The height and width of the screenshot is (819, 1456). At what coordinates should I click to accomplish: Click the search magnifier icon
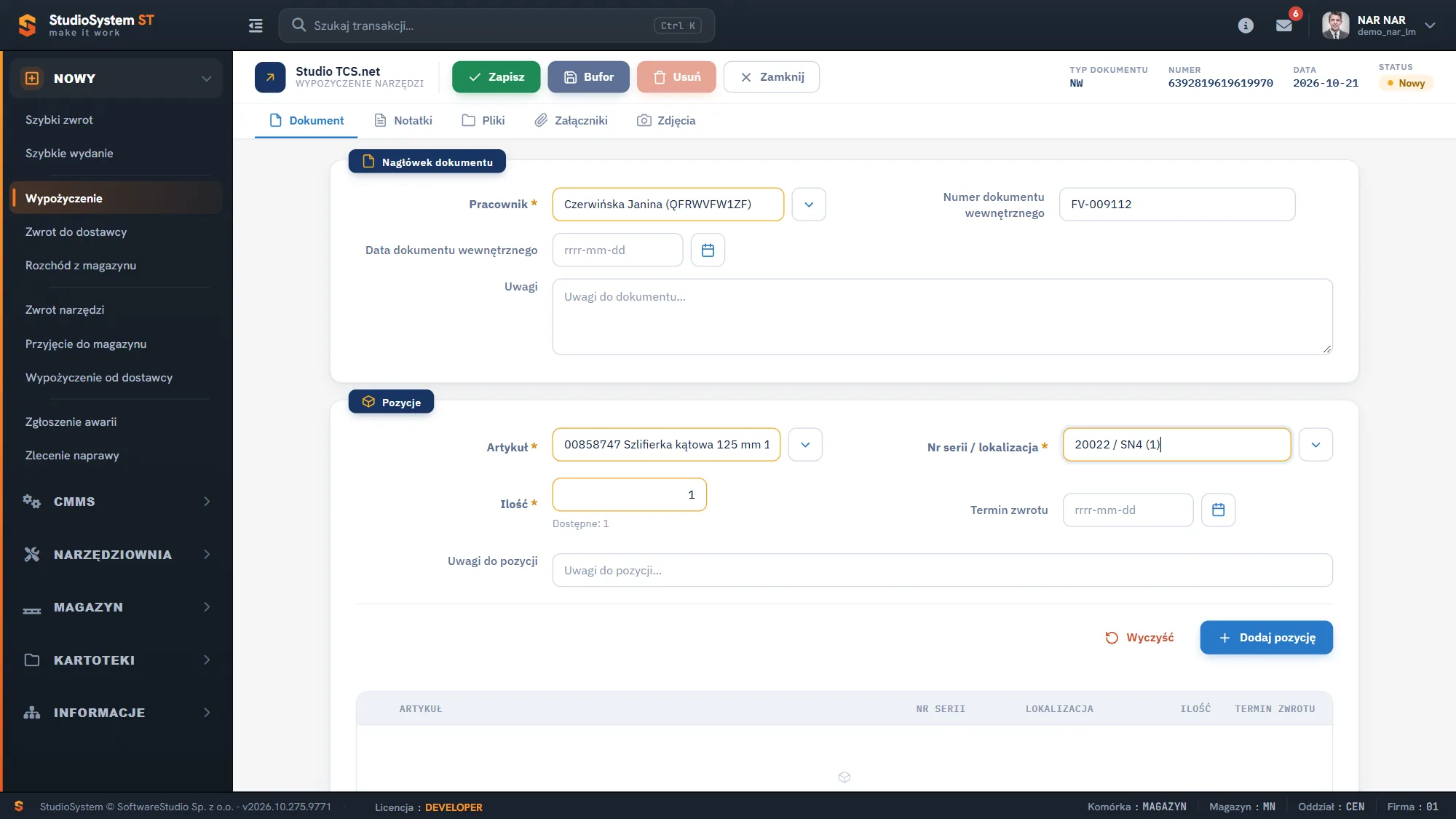pyautogui.click(x=298, y=25)
